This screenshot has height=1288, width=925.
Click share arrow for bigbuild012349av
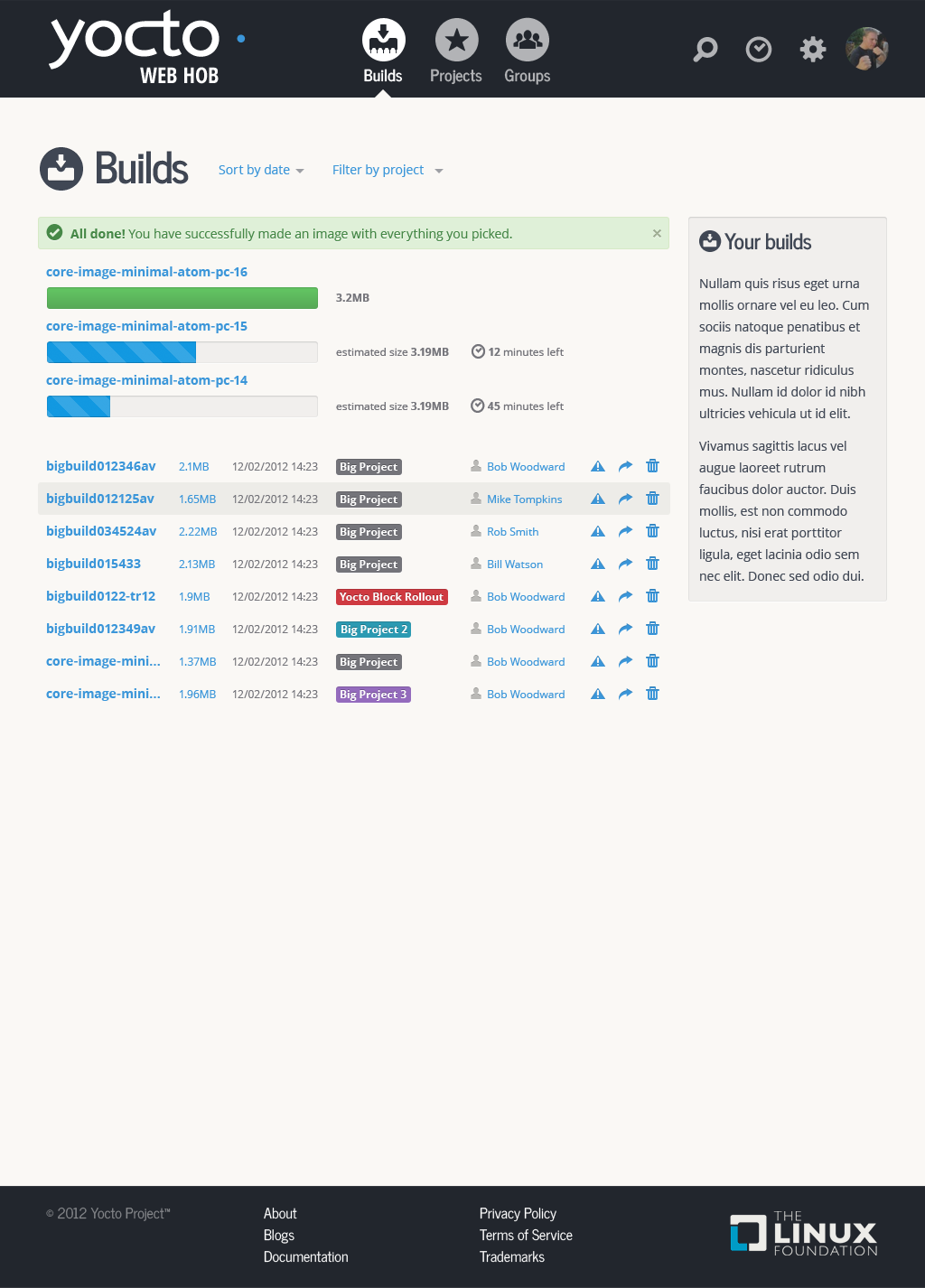tap(625, 629)
